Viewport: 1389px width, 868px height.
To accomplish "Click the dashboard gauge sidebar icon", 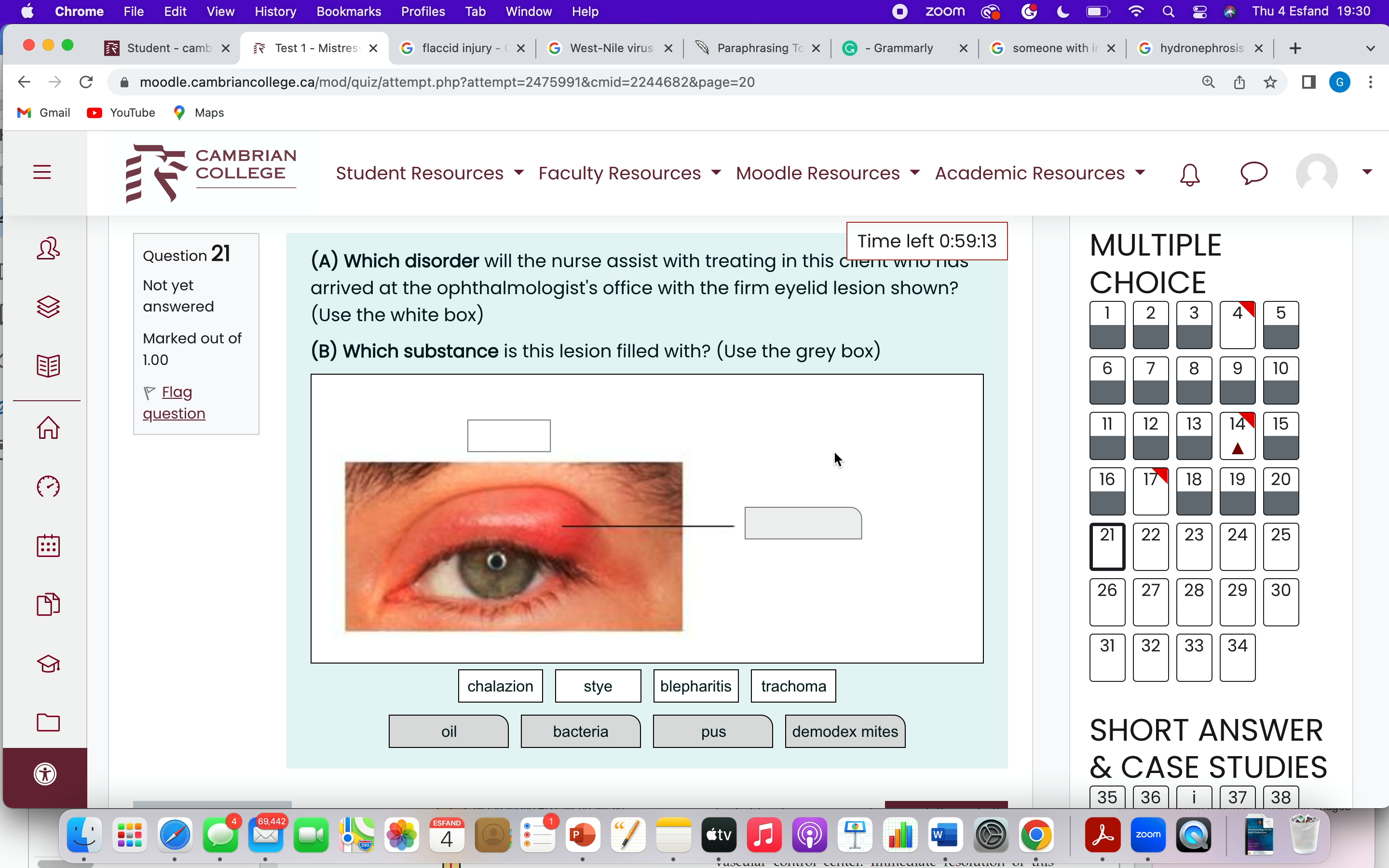I will (48, 487).
